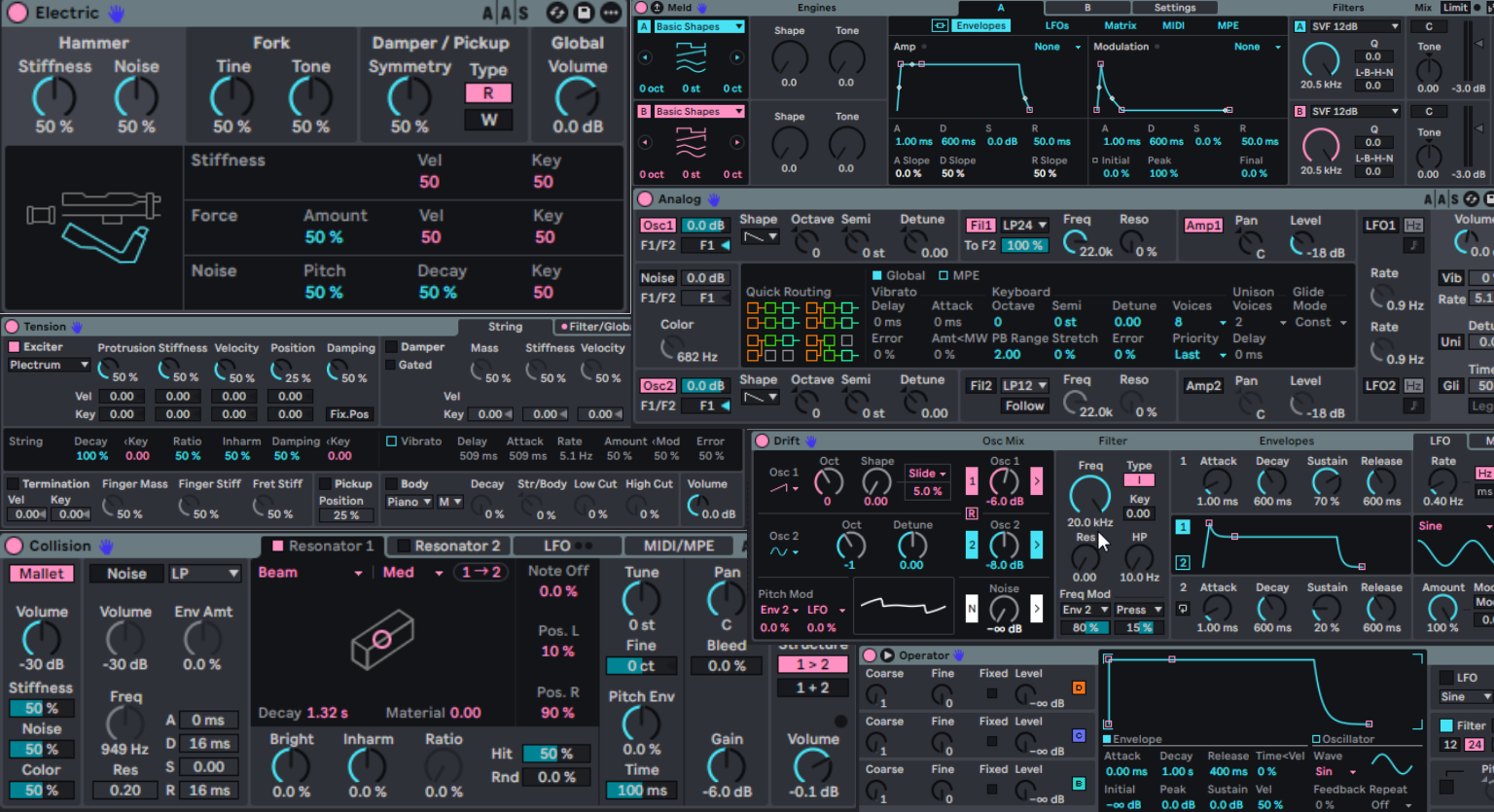Save the Electric preset with disk icon
The image size is (1494, 812).
(x=584, y=13)
